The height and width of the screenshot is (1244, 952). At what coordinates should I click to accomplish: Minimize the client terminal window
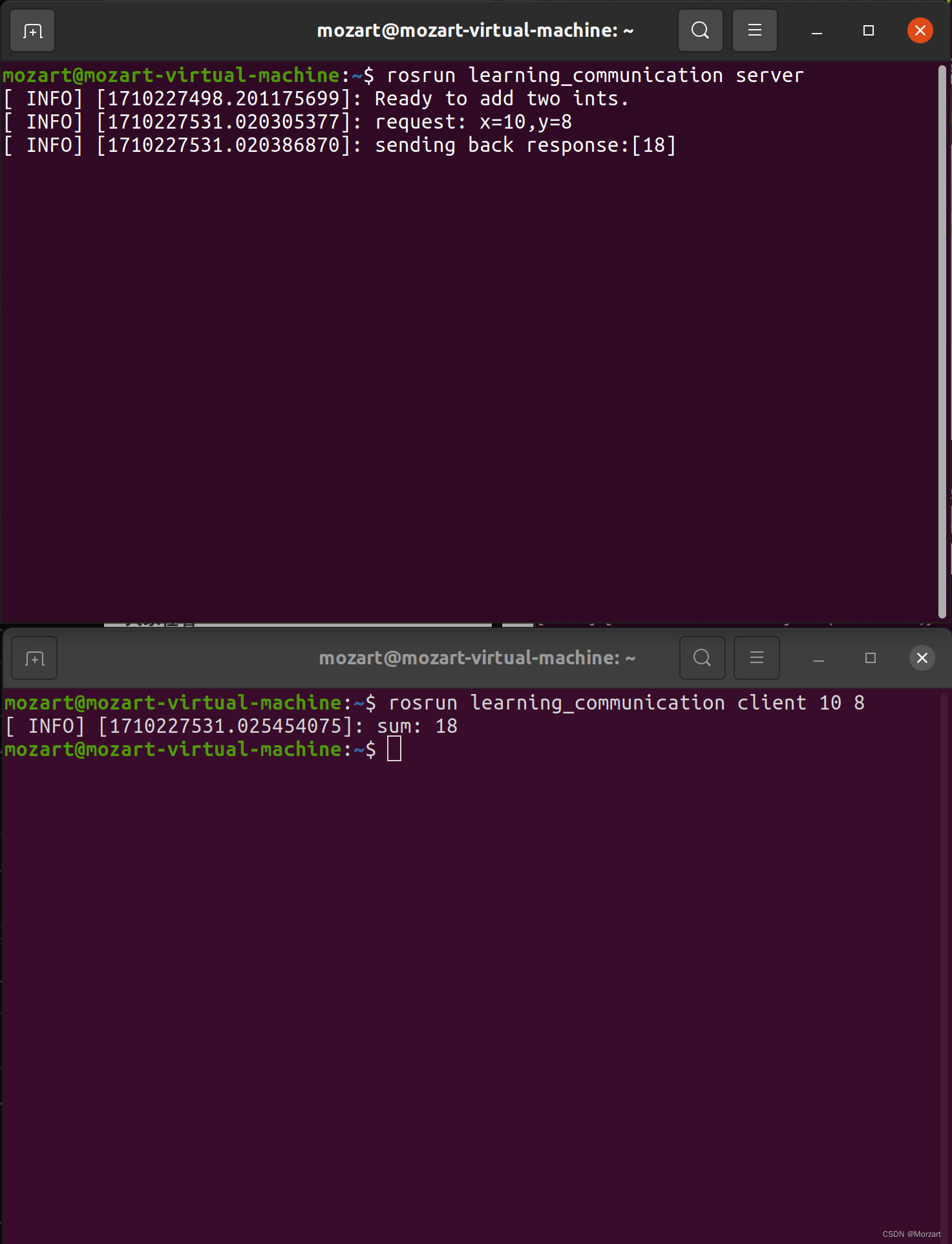(819, 659)
